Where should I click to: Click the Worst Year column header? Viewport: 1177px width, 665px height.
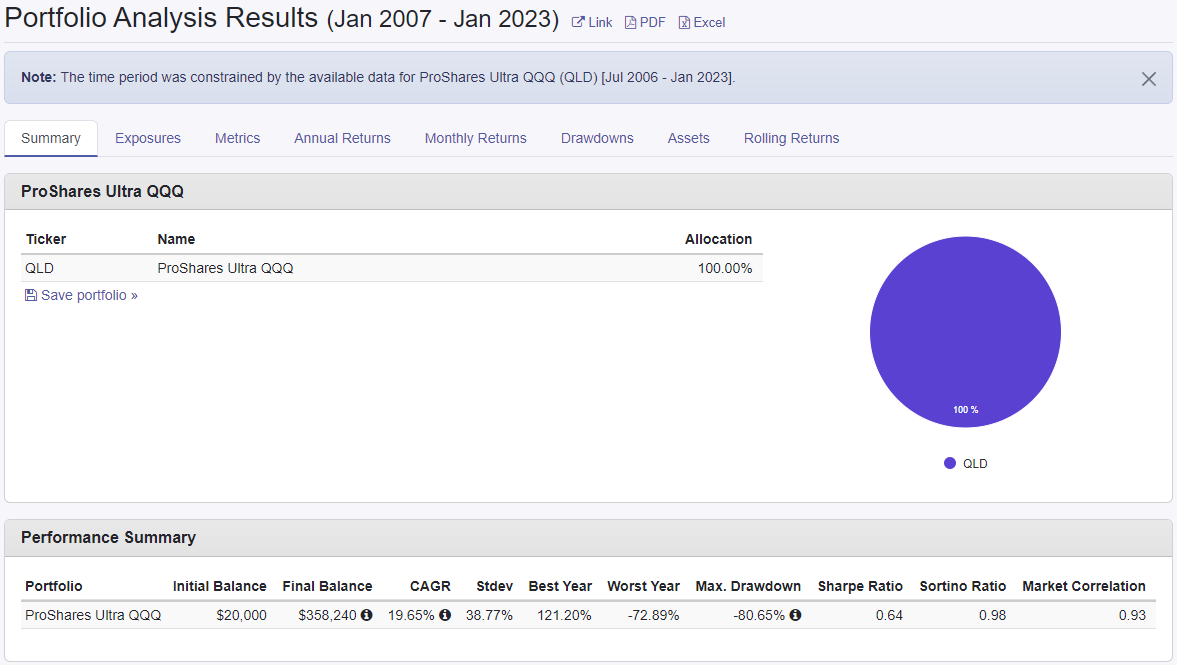coord(643,586)
